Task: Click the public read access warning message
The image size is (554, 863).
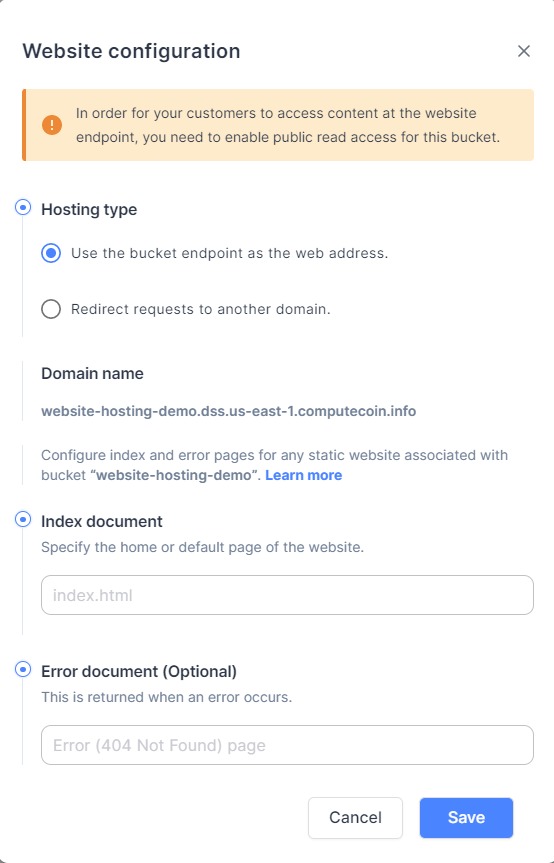Action: point(288,125)
